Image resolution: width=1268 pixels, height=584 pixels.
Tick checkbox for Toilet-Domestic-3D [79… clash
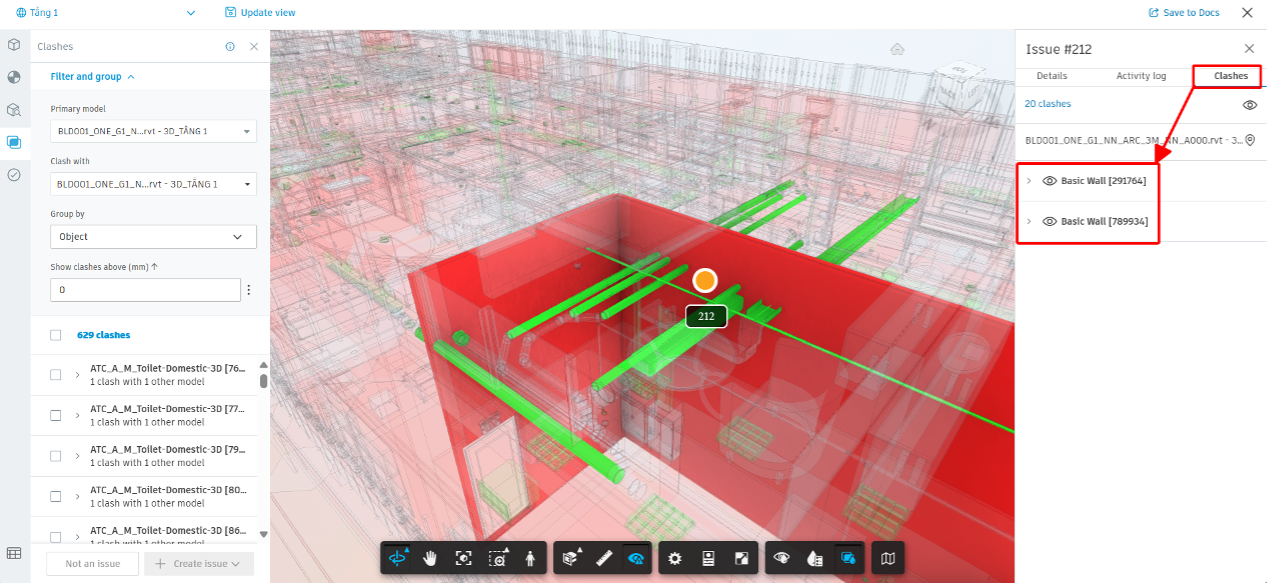56,456
